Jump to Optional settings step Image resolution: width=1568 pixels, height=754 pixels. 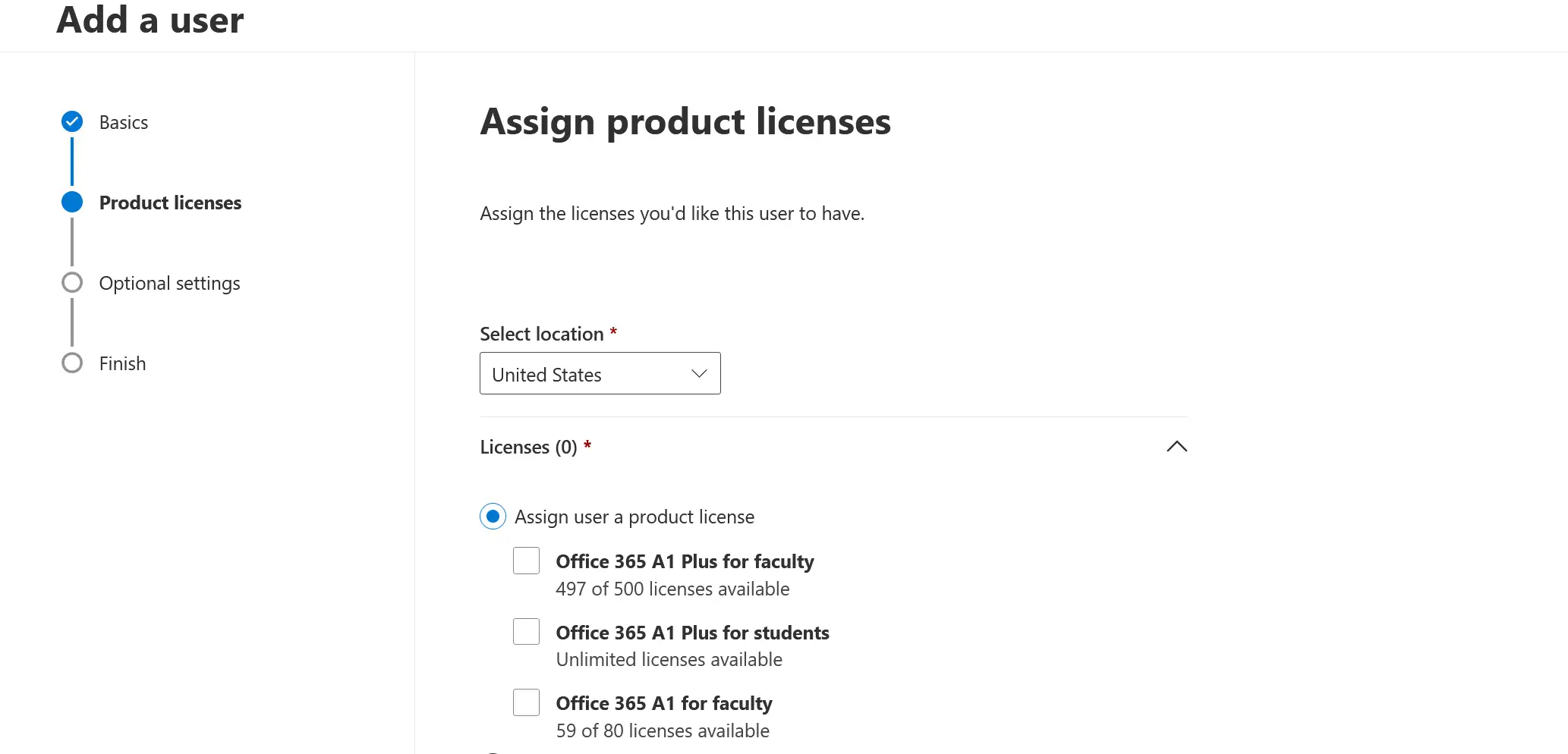tap(169, 283)
